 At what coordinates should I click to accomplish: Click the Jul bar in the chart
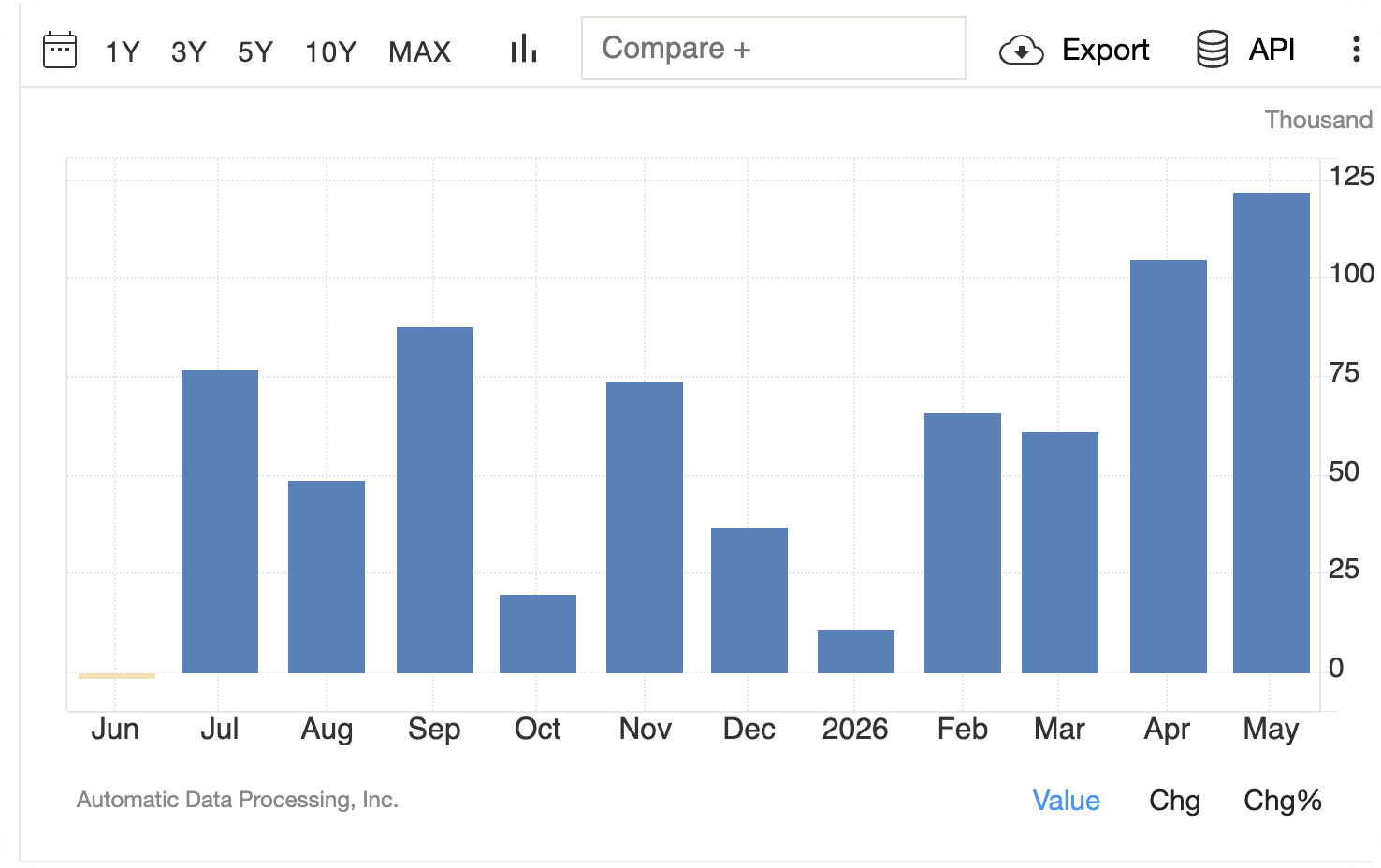click(x=220, y=522)
